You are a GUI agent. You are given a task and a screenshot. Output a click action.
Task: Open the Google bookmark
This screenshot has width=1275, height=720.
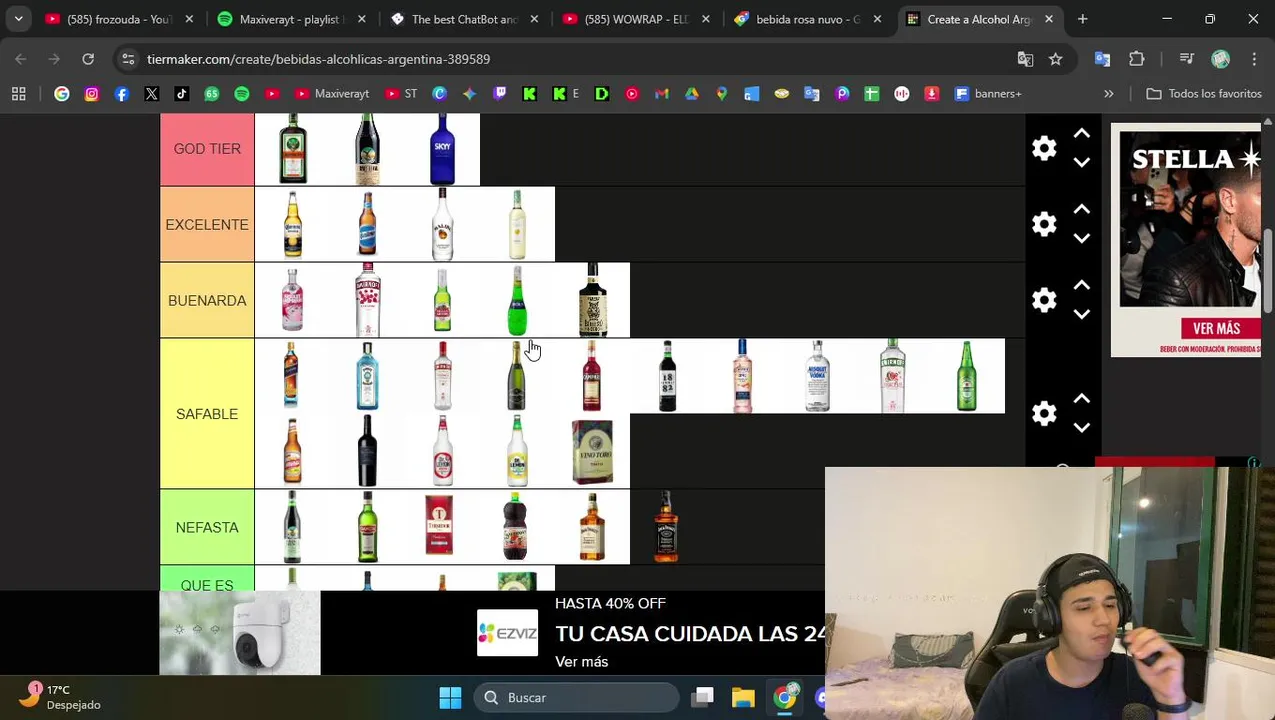[62, 93]
